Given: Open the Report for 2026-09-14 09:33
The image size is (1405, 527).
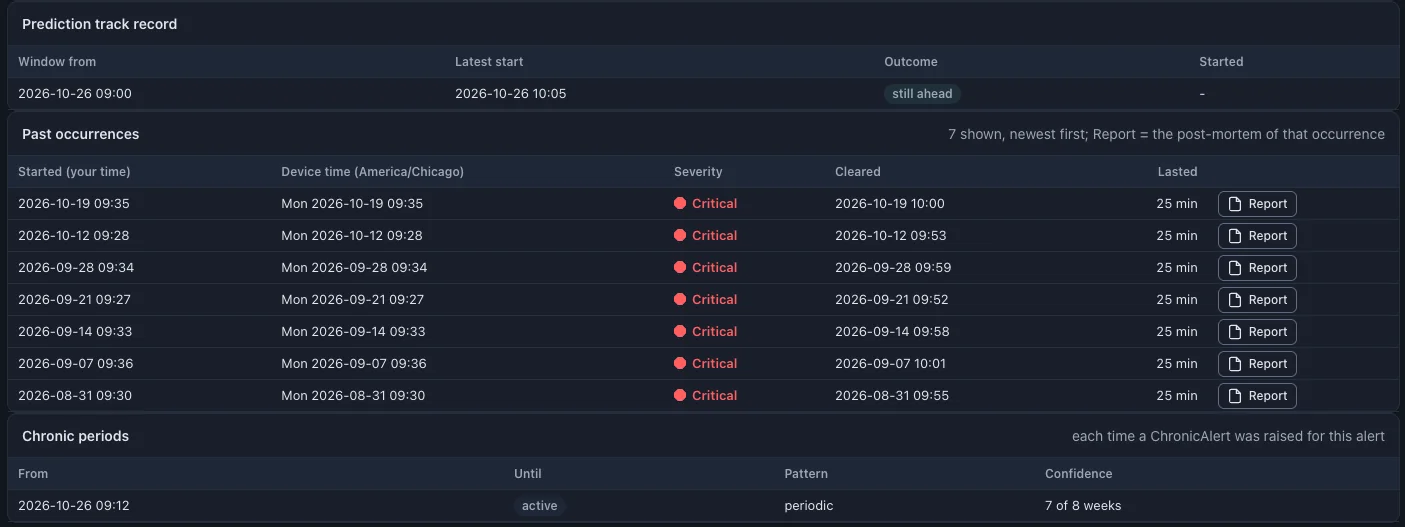Looking at the screenshot, I should coord(1257,332).
